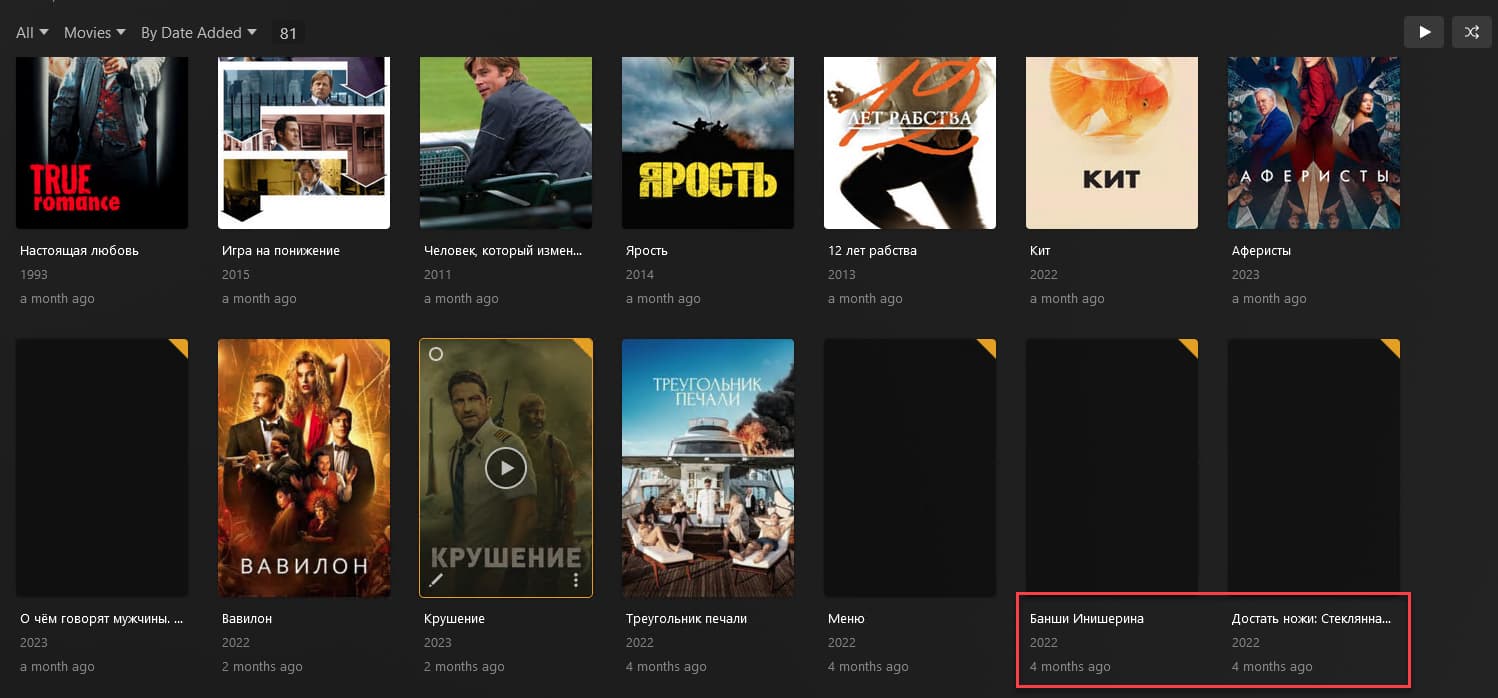Open Игра на понижение poster

pos(304,143)
